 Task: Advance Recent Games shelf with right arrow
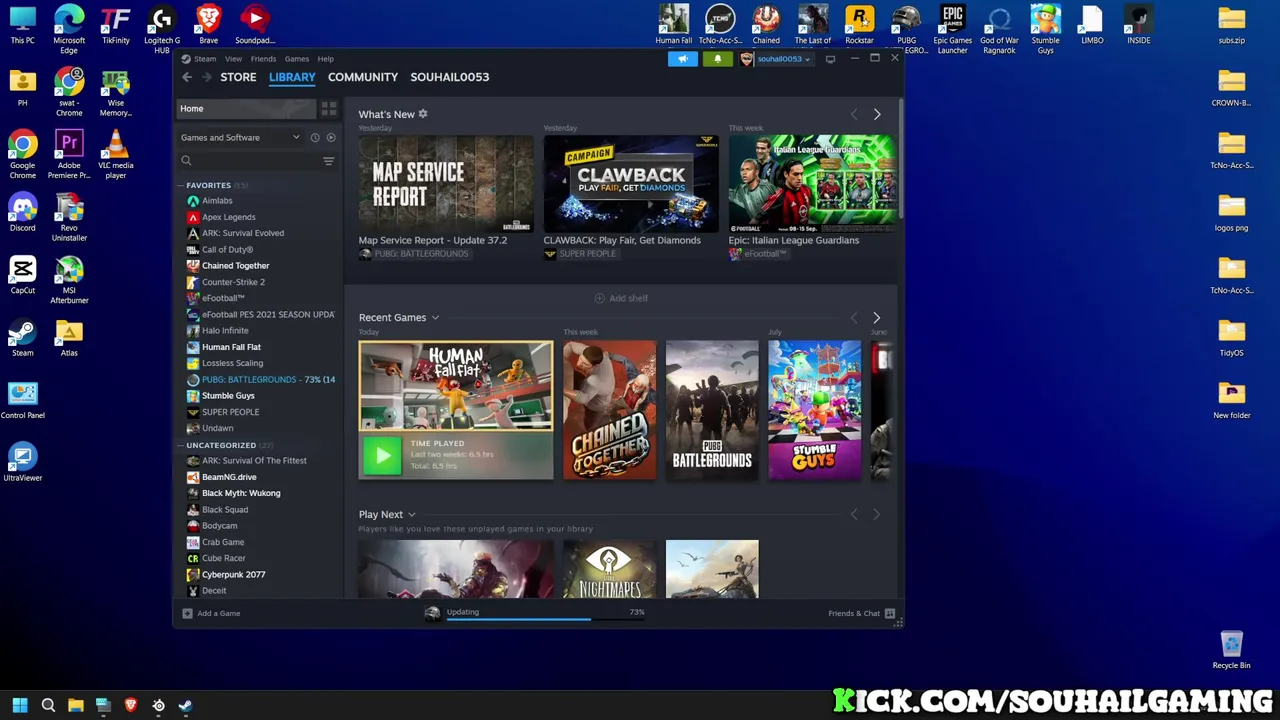[x=877, y=318]
